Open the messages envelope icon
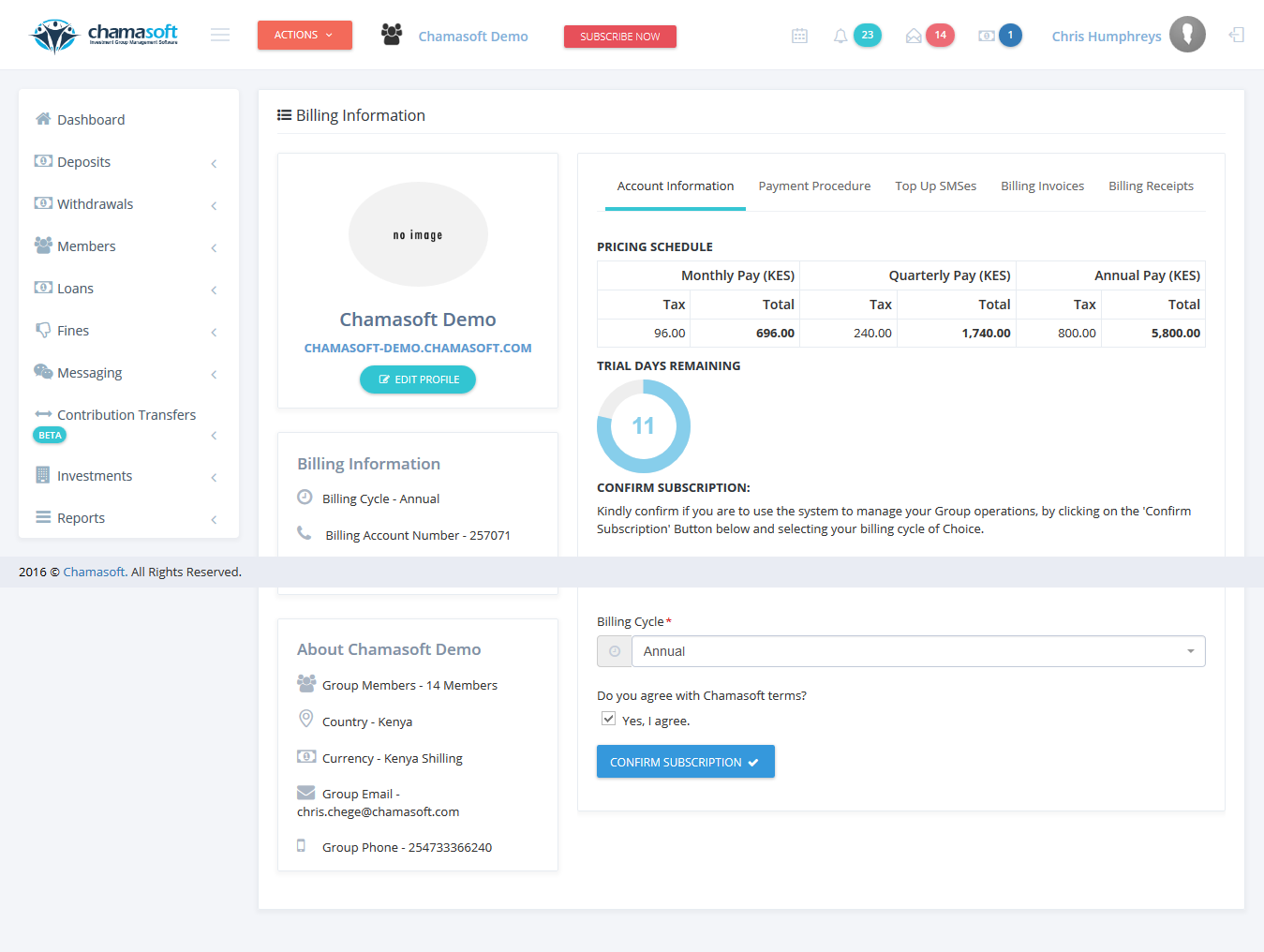Viewport: 1264px width, 952px height. 914,36
